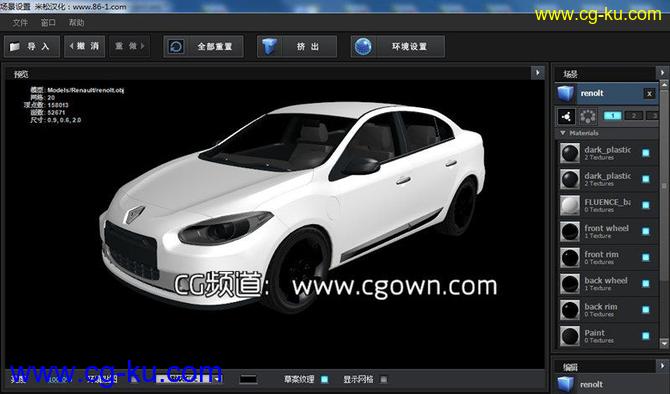Select the dotted circle view icon
Screen dimensions: 670x394
click(587, 116)
